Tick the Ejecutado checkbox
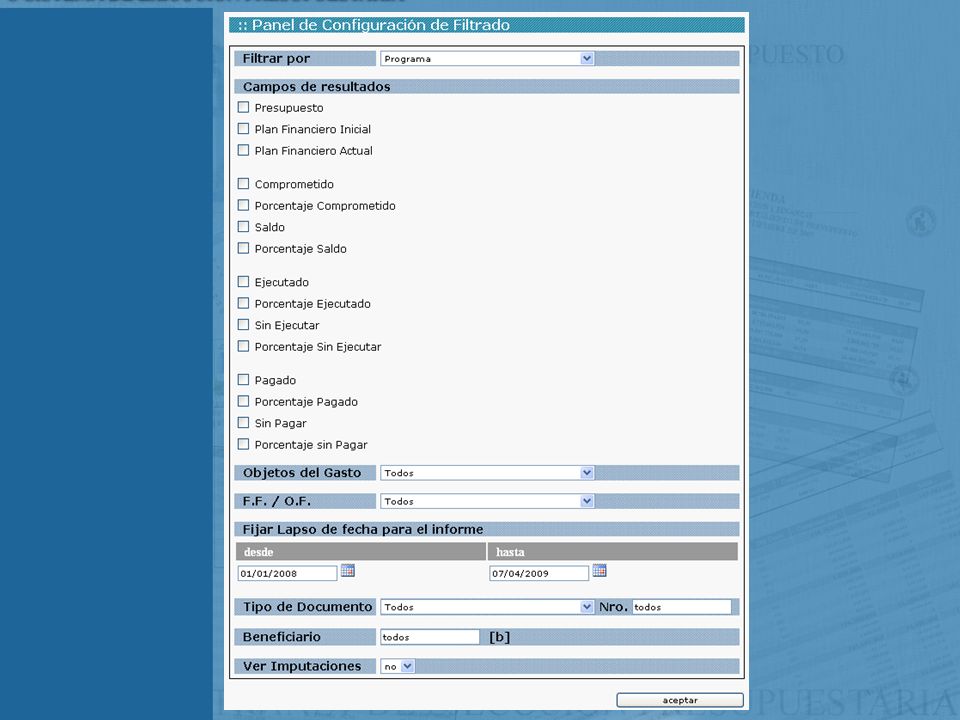960x720 pixels. tap(243, 282)
